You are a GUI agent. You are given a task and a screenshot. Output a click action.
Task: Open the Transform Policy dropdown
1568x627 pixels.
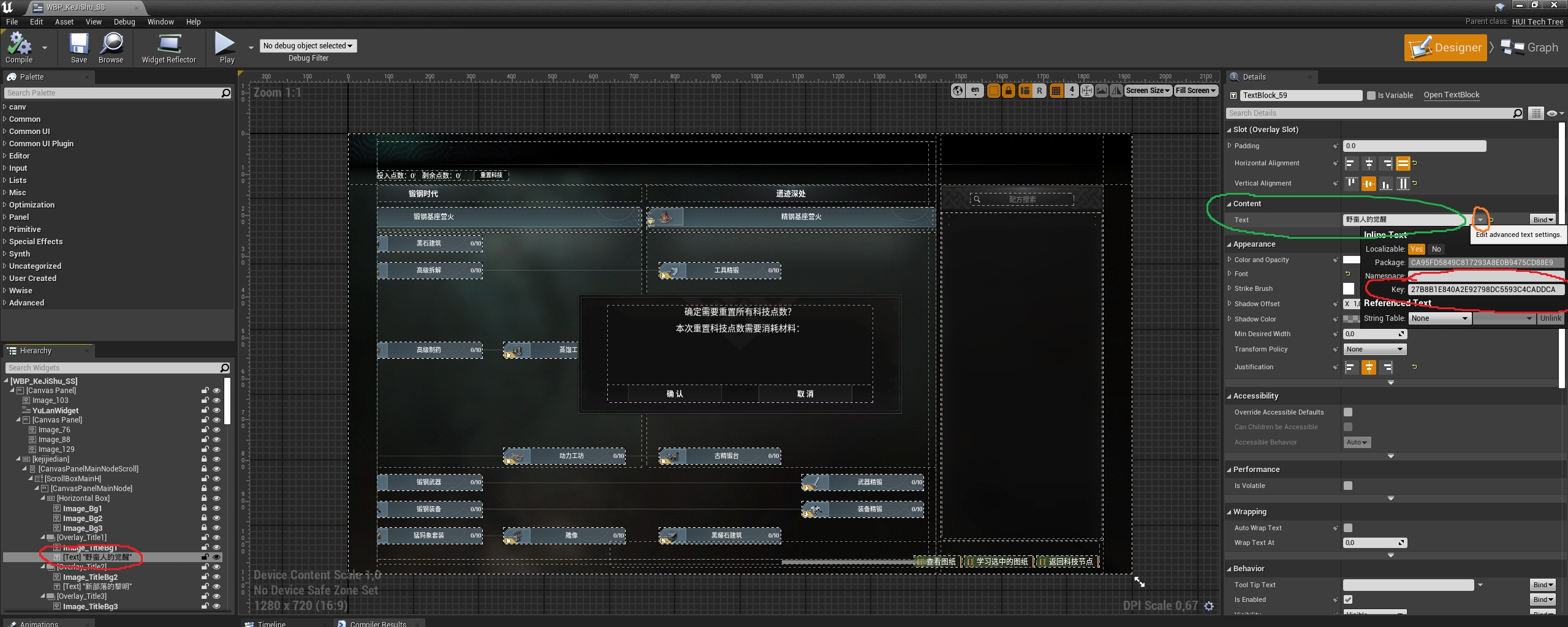(1374, 350)
